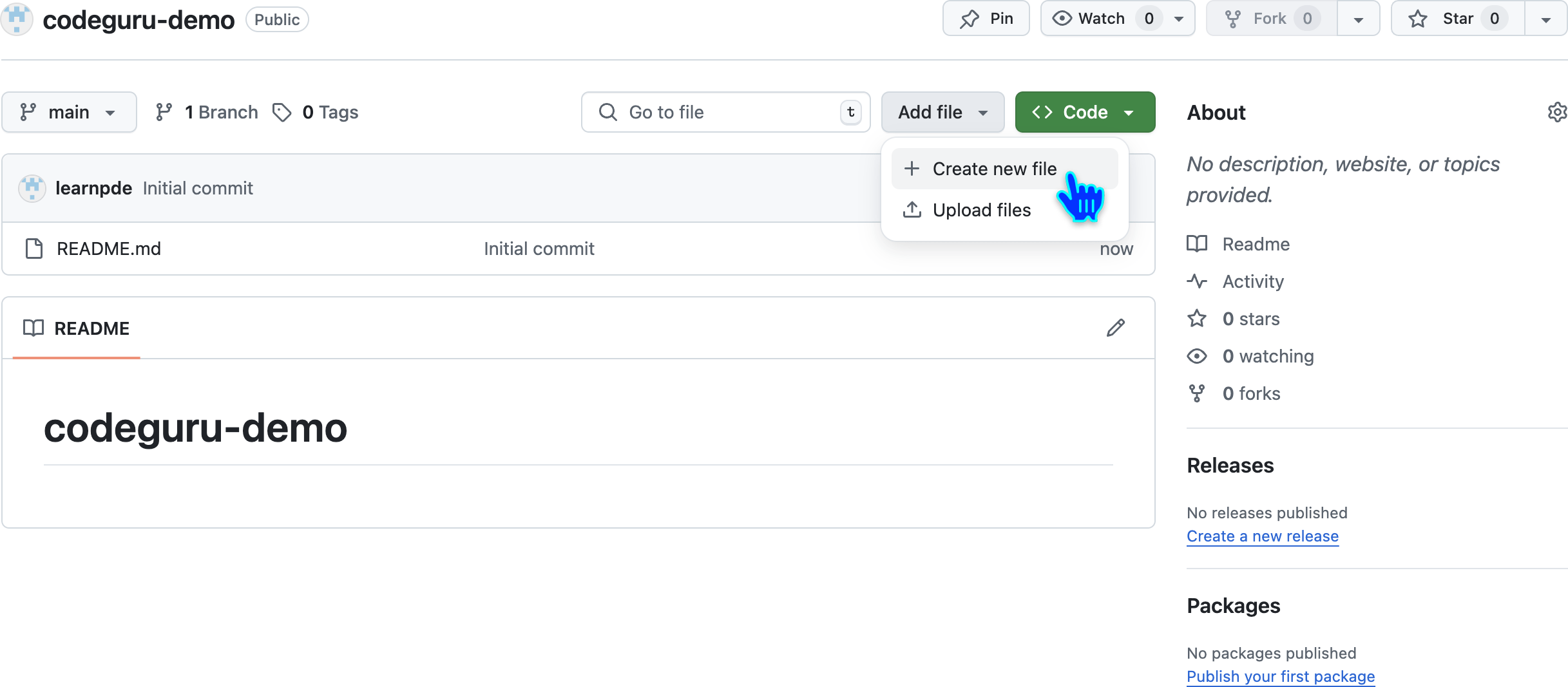
Task: Star the repository with the Star button
Action: (x=1458, y=19)
